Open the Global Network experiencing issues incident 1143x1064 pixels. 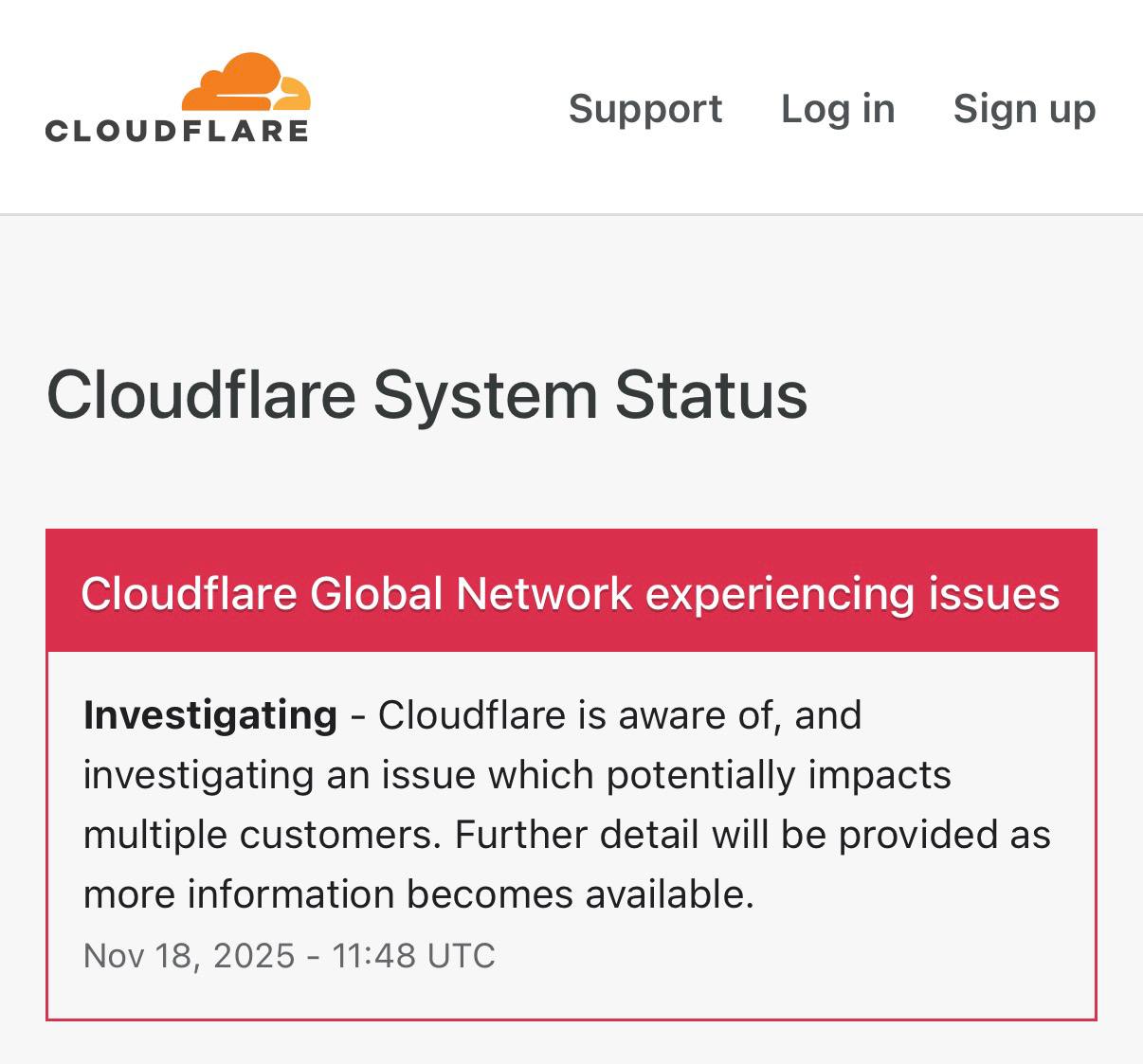570,594
